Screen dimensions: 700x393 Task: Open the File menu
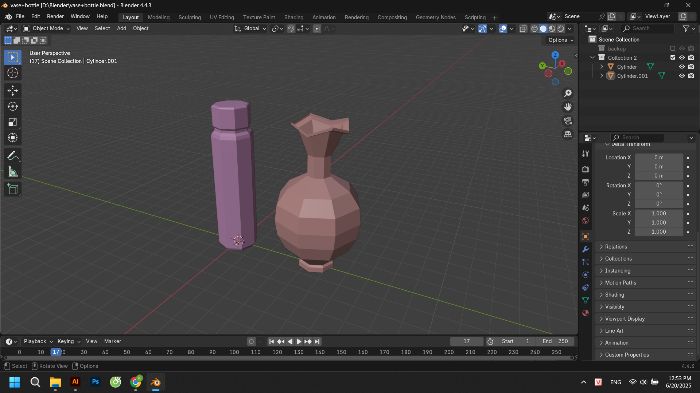20,16
